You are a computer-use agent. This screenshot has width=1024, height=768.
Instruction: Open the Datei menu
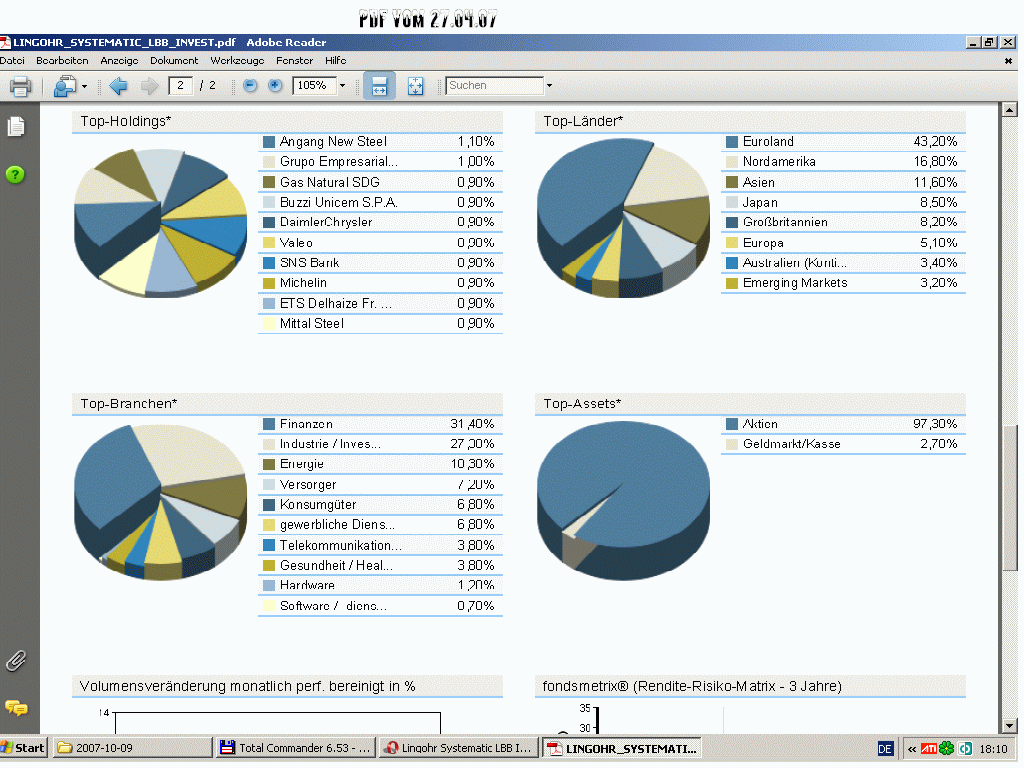12,61
